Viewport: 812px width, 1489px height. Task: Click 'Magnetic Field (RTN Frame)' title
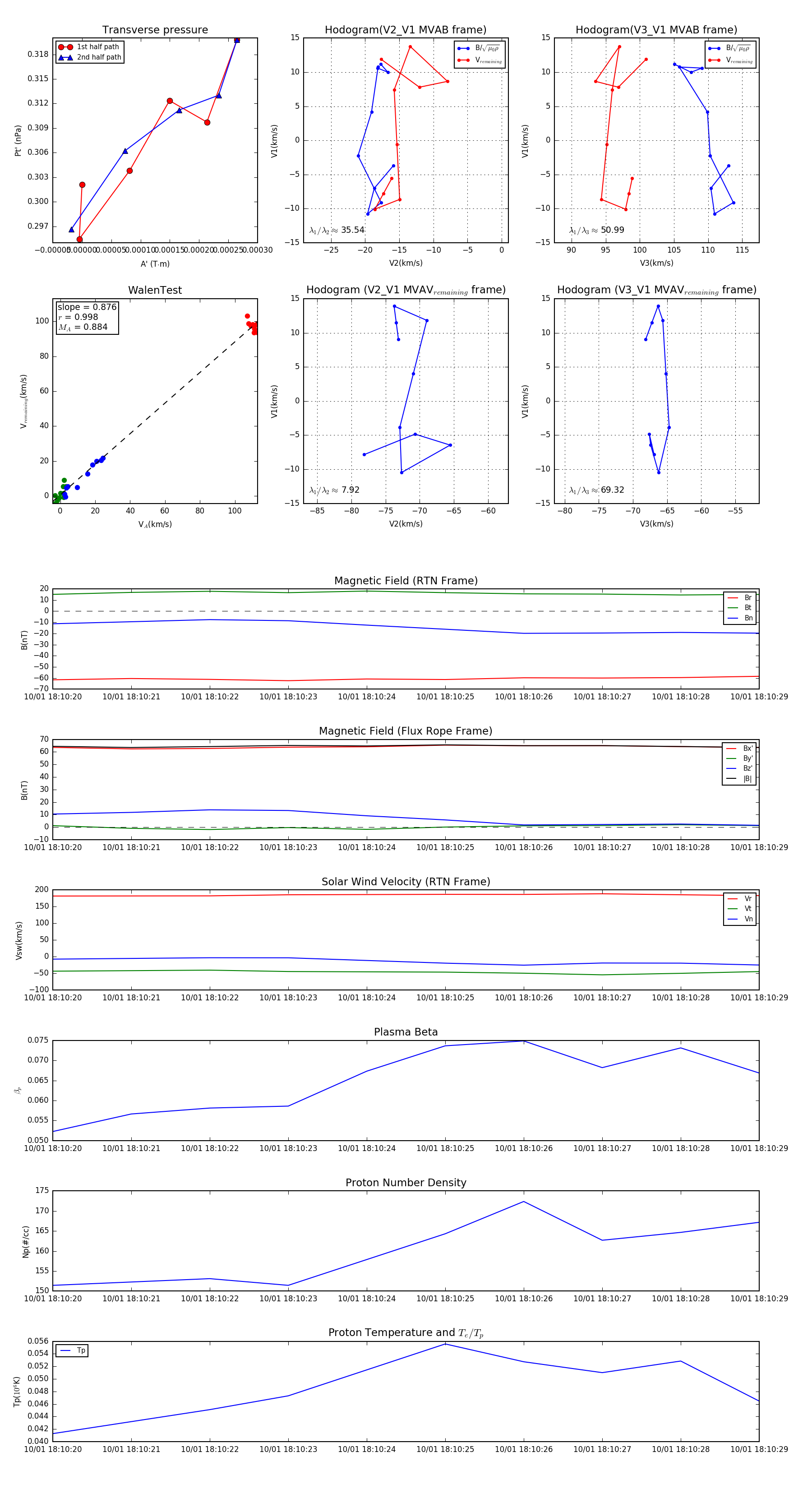406,581
